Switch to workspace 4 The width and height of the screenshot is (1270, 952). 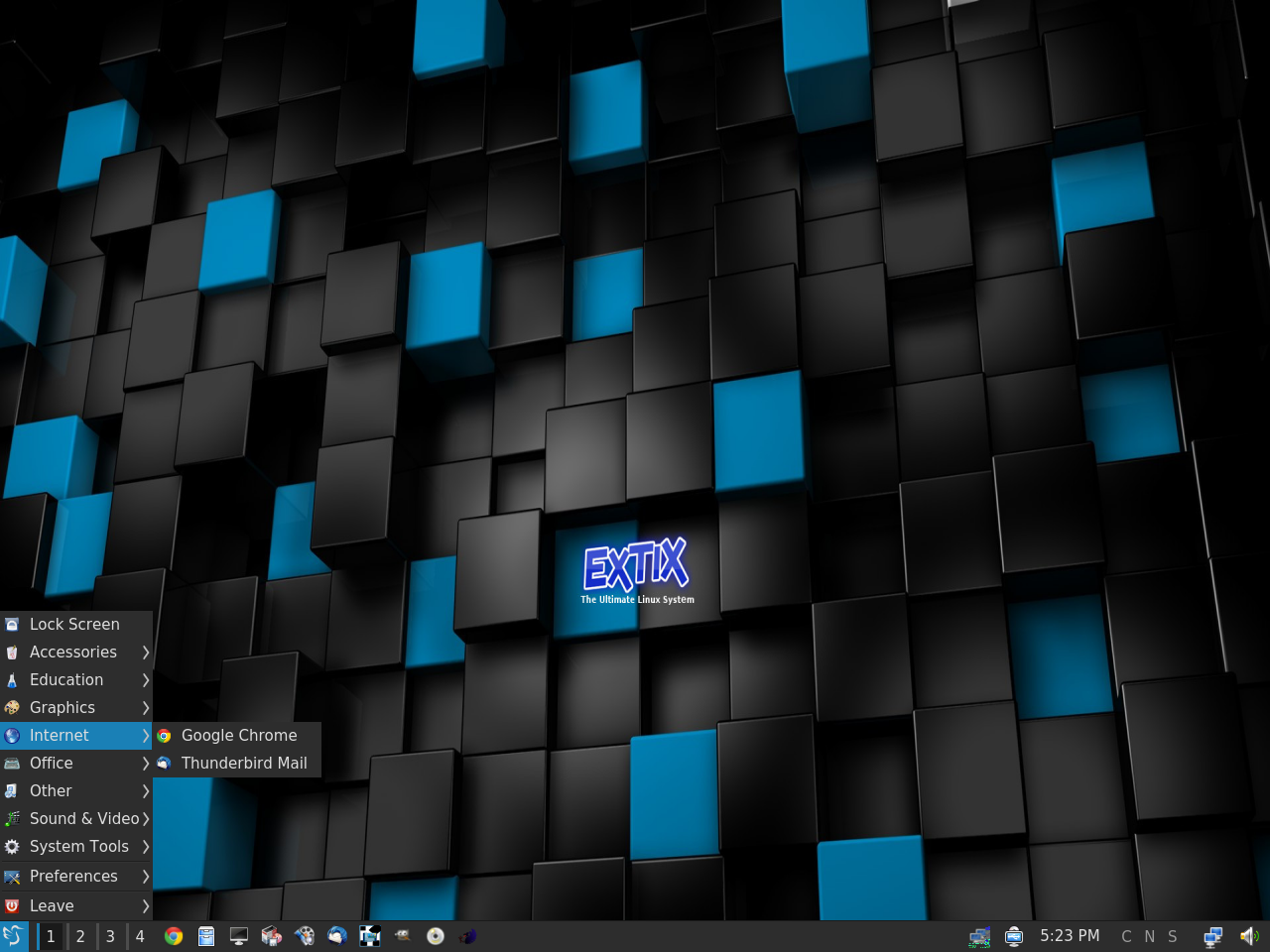[140, 936]
